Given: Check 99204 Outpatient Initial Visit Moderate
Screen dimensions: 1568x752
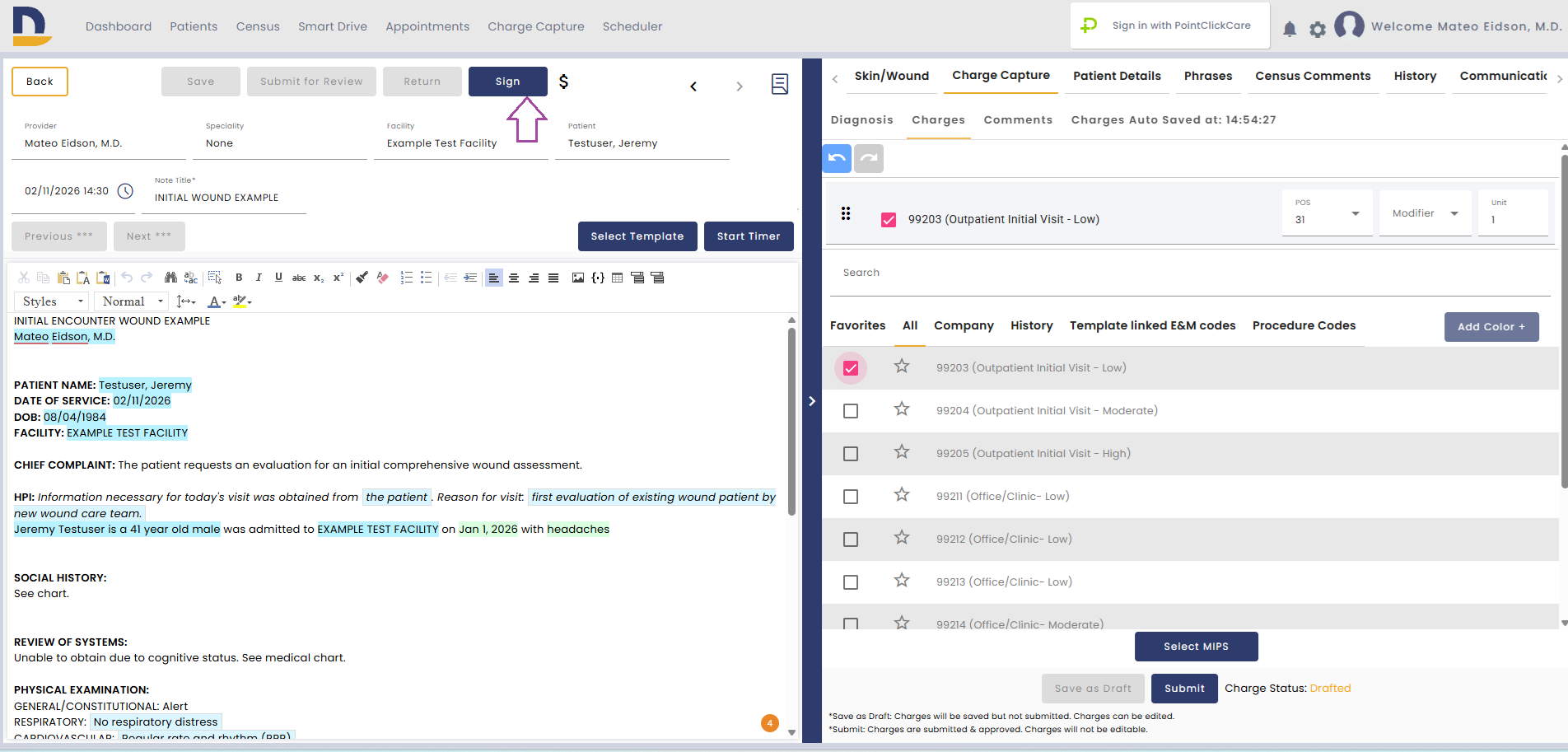Looking at the screenshot, I should tap(851, 411).
